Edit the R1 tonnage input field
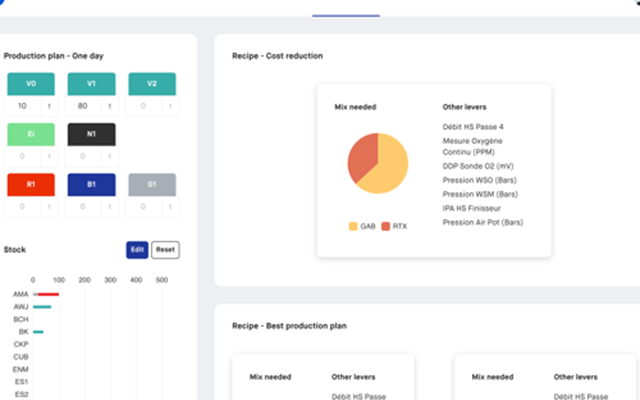The width and height of the screenshot is (640, 400). 23,207
